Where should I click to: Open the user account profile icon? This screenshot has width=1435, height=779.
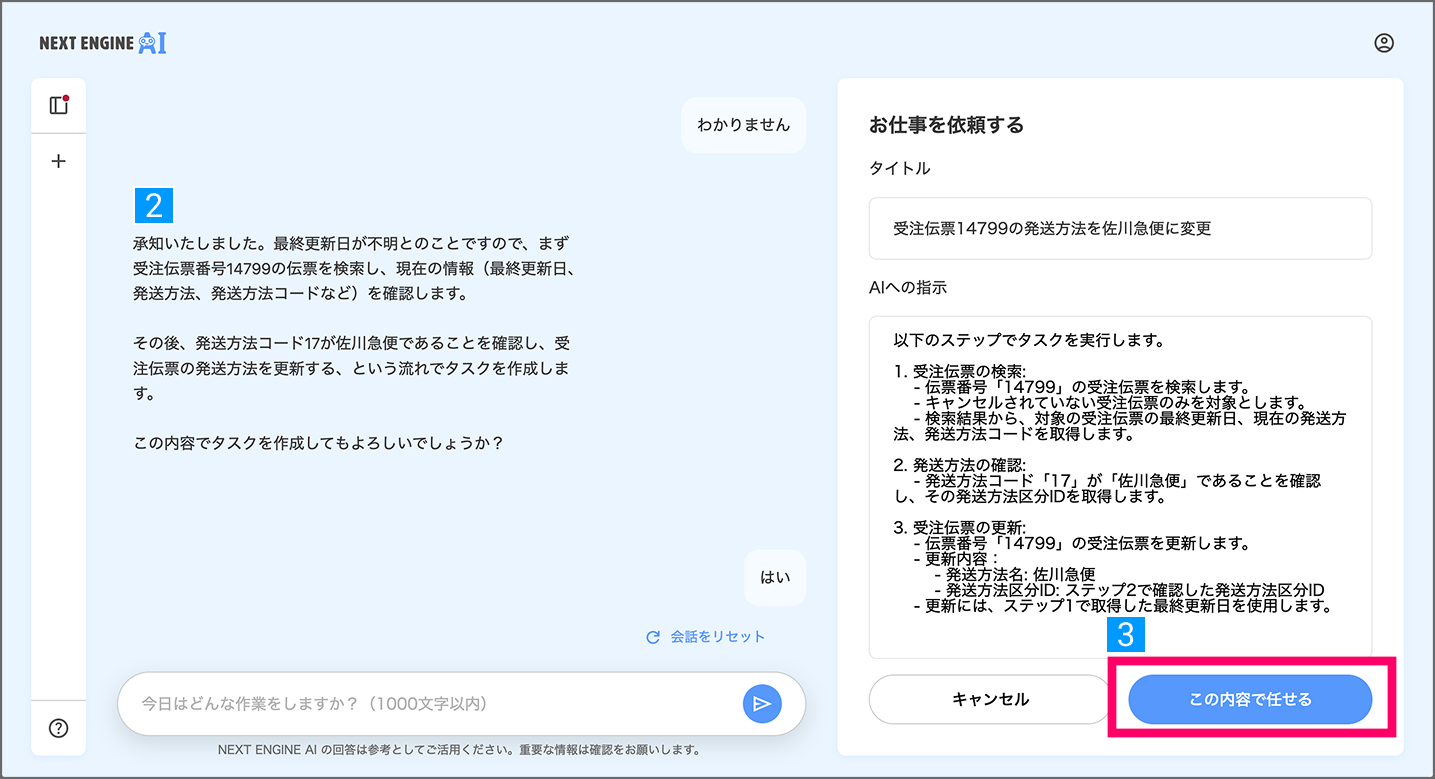pos(1384,43)
